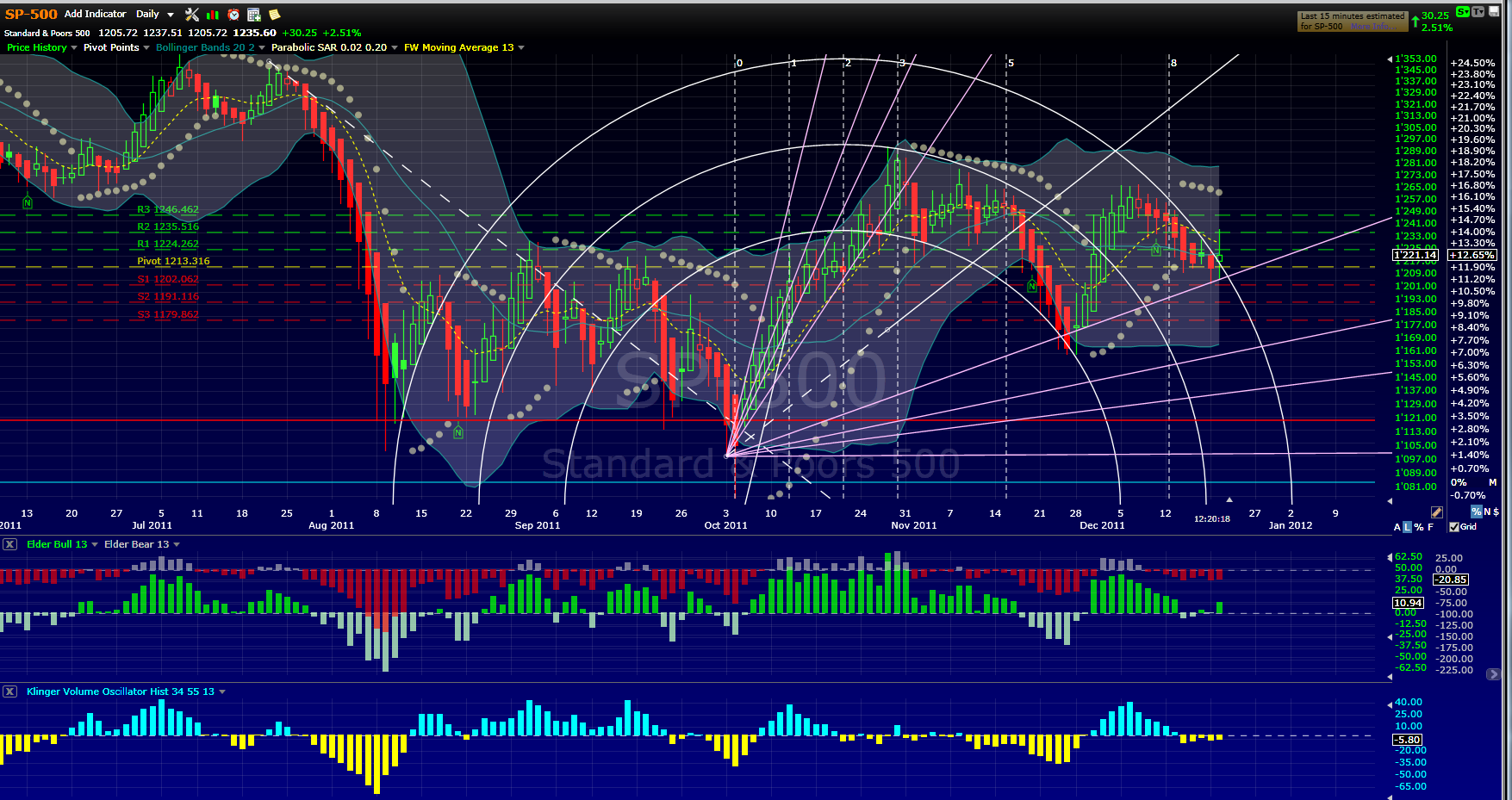The height and width of the screenshot is (800, 1512).
Task: Expand the FW Moving Average 13 dropdown arrow
Action: 521,47
